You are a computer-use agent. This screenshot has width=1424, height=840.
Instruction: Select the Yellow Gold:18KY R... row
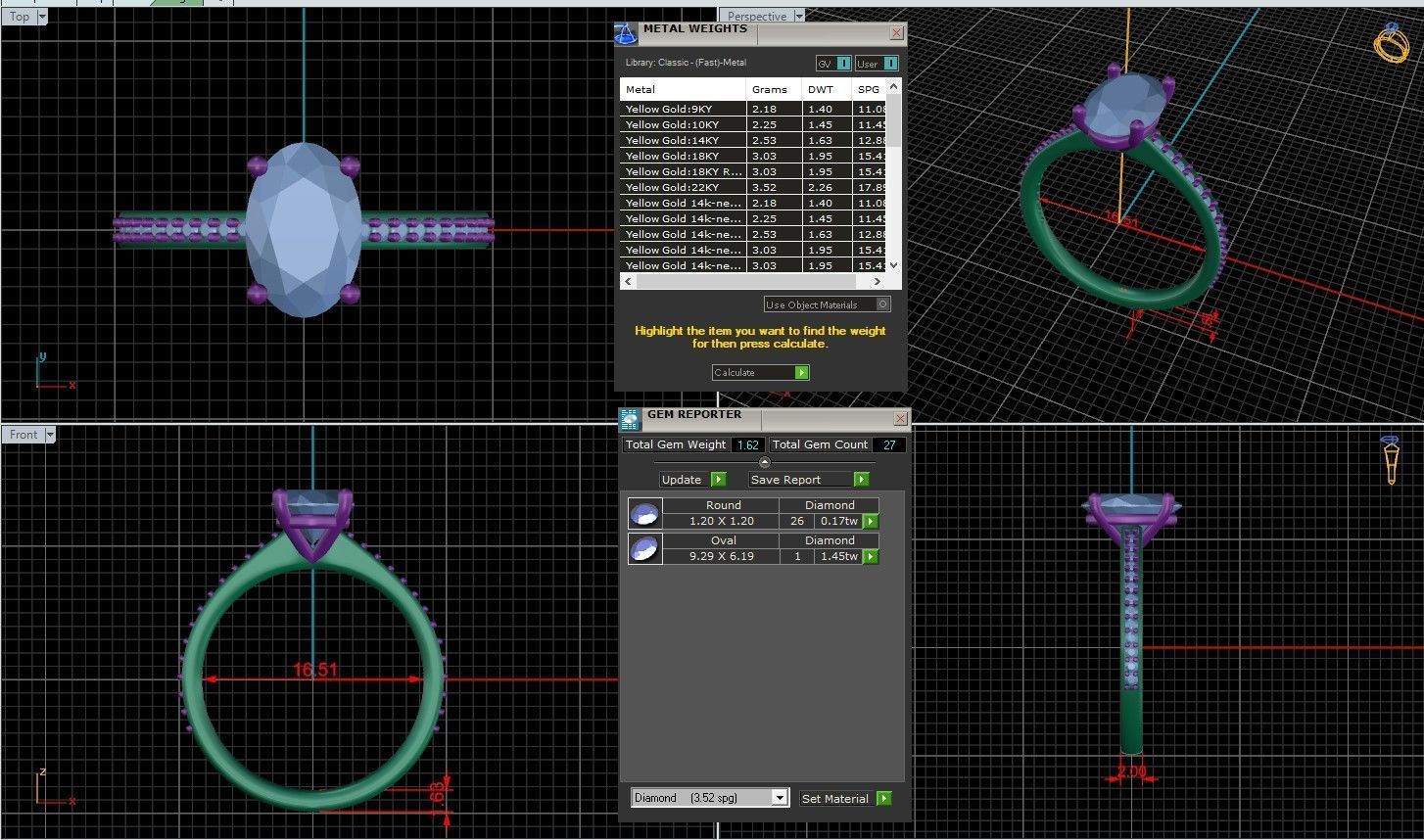click(x=754, y=171)
